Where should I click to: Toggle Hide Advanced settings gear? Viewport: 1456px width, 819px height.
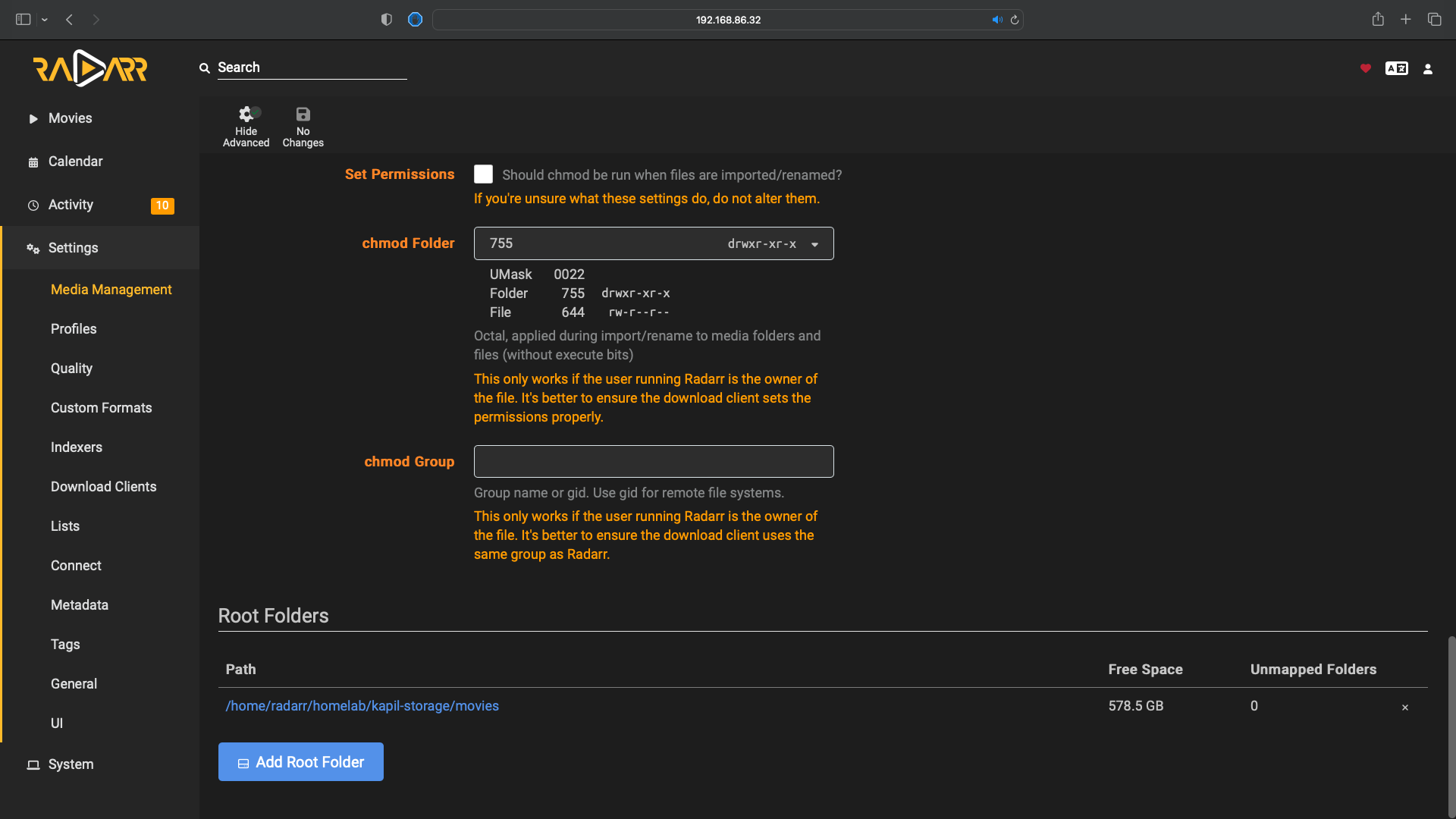coord(246,127)
